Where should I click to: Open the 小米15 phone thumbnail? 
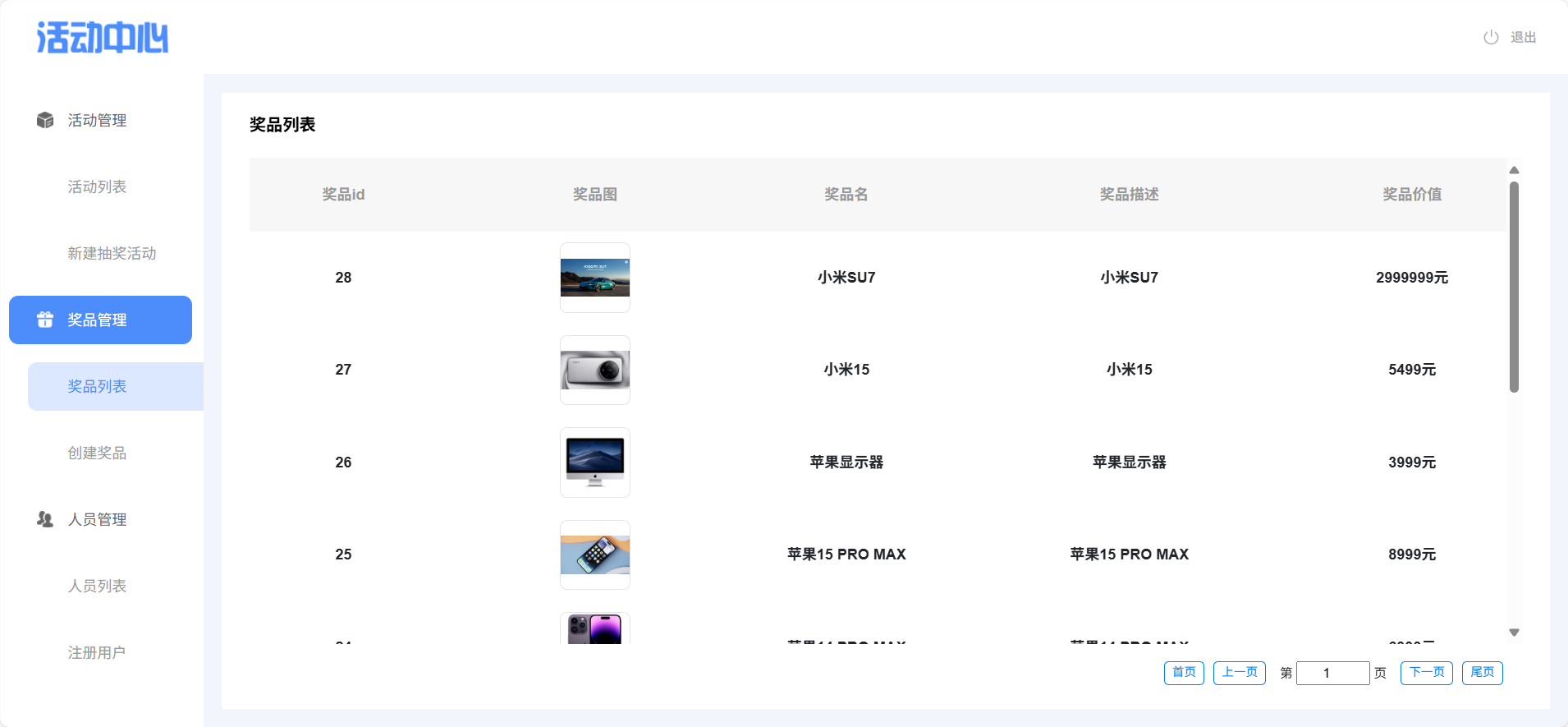[595, 370]
